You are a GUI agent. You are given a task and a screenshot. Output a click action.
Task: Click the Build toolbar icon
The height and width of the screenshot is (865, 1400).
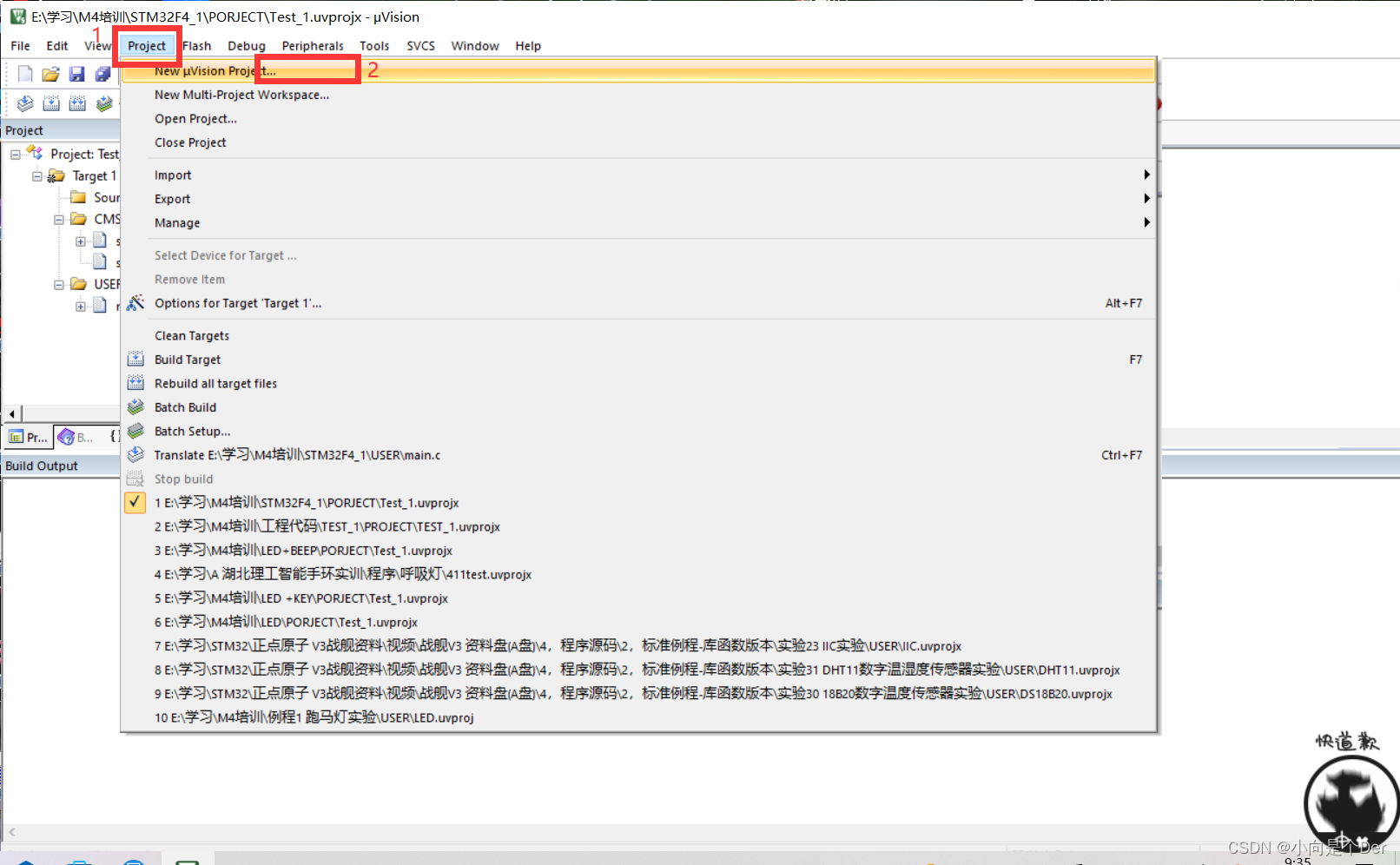click(x=51, y=104)
